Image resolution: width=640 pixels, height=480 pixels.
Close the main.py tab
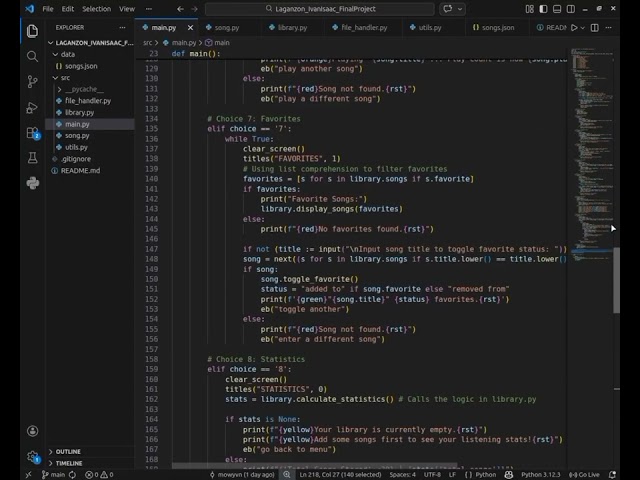click(x=190, y=27)
